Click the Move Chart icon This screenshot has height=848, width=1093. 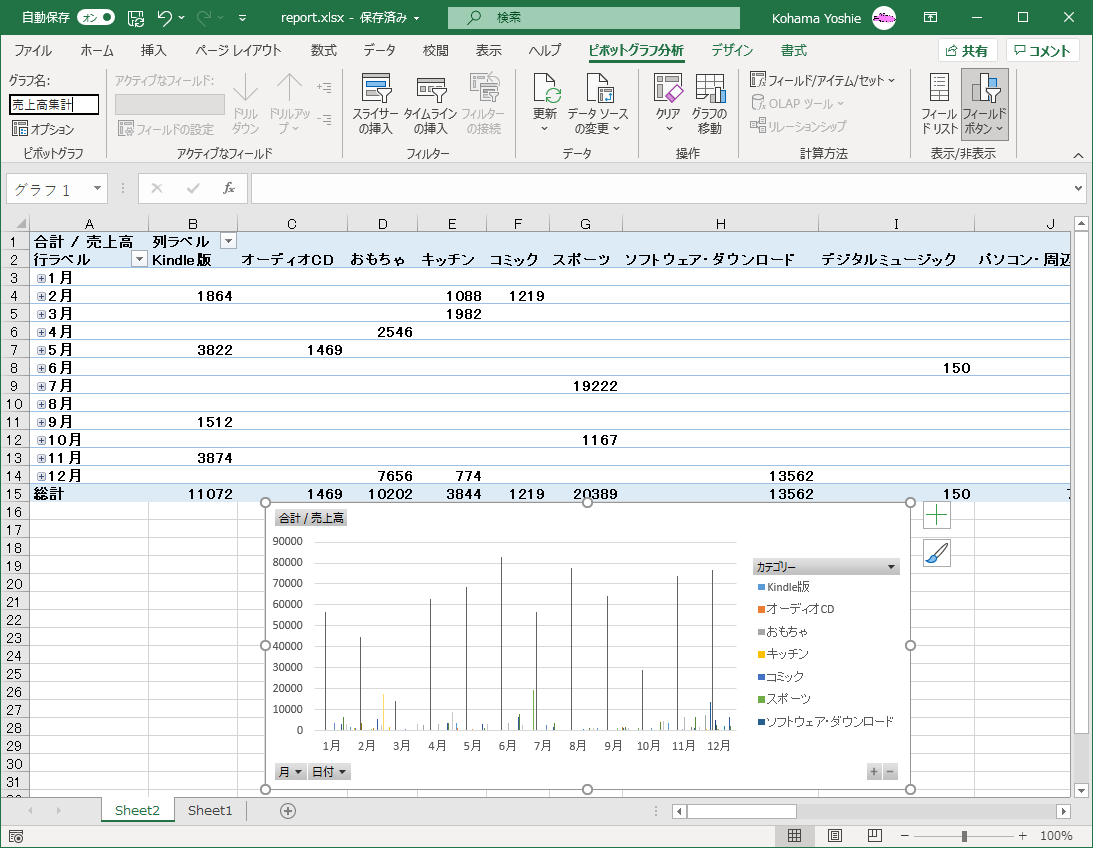coord(710,92)
